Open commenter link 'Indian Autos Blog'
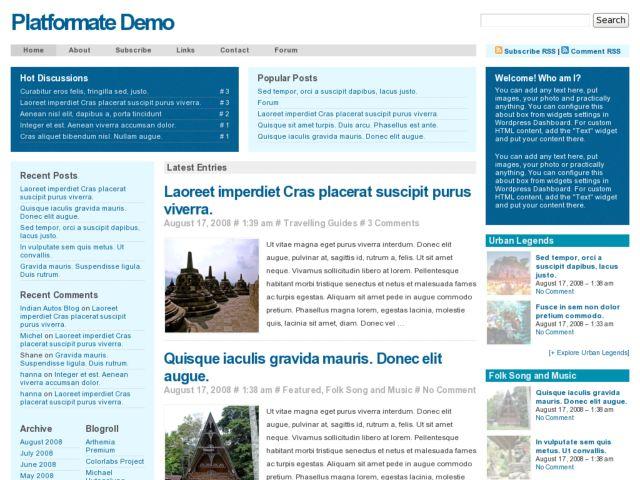 (49, 309)
